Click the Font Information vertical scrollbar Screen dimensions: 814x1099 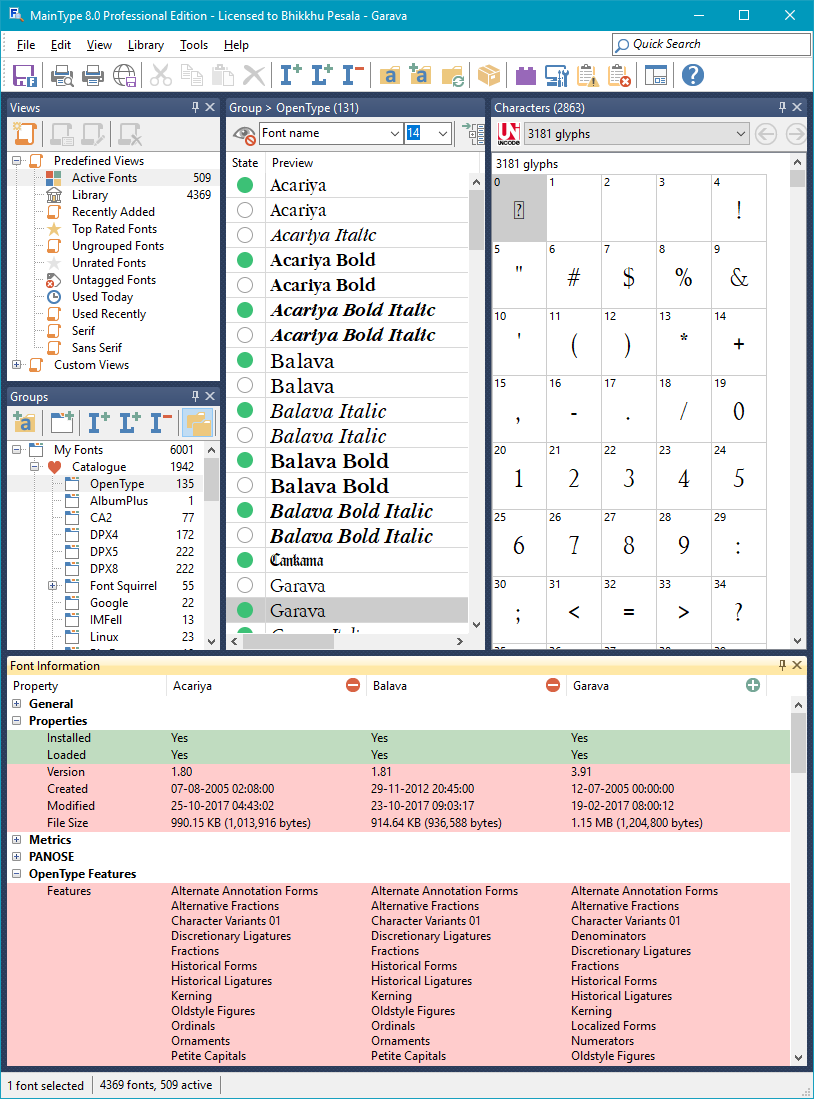click(798, 743)
